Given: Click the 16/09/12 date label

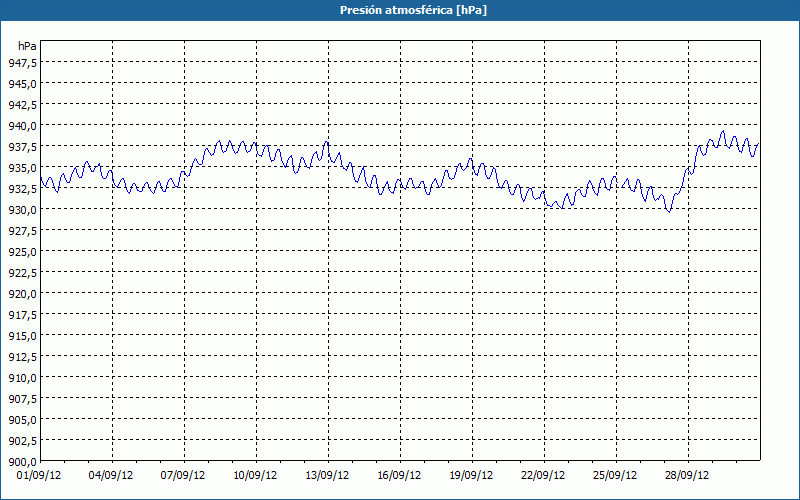Looking at the screenshot, I should (x=399, y=476).
